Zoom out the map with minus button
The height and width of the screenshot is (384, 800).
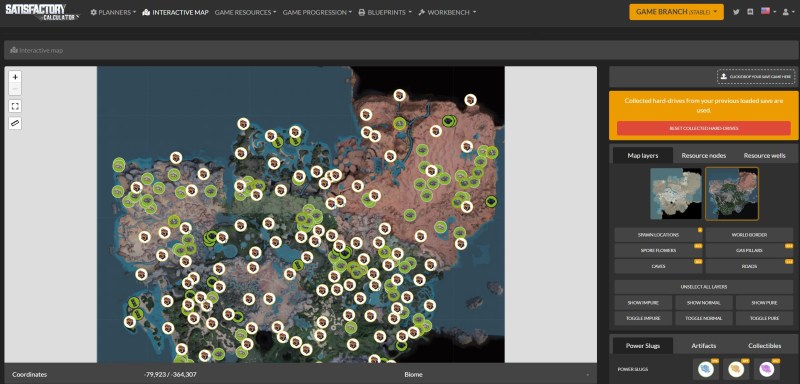click(x=15, y=89)
